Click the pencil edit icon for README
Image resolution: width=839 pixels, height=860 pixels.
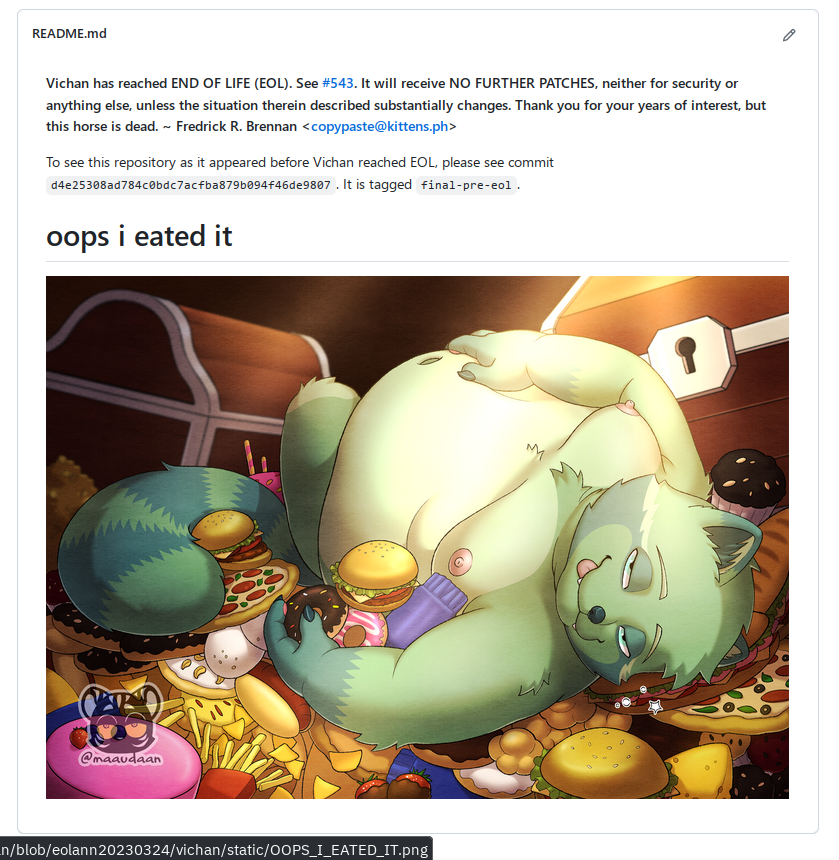pyautogui.click(x=789, y=35)
